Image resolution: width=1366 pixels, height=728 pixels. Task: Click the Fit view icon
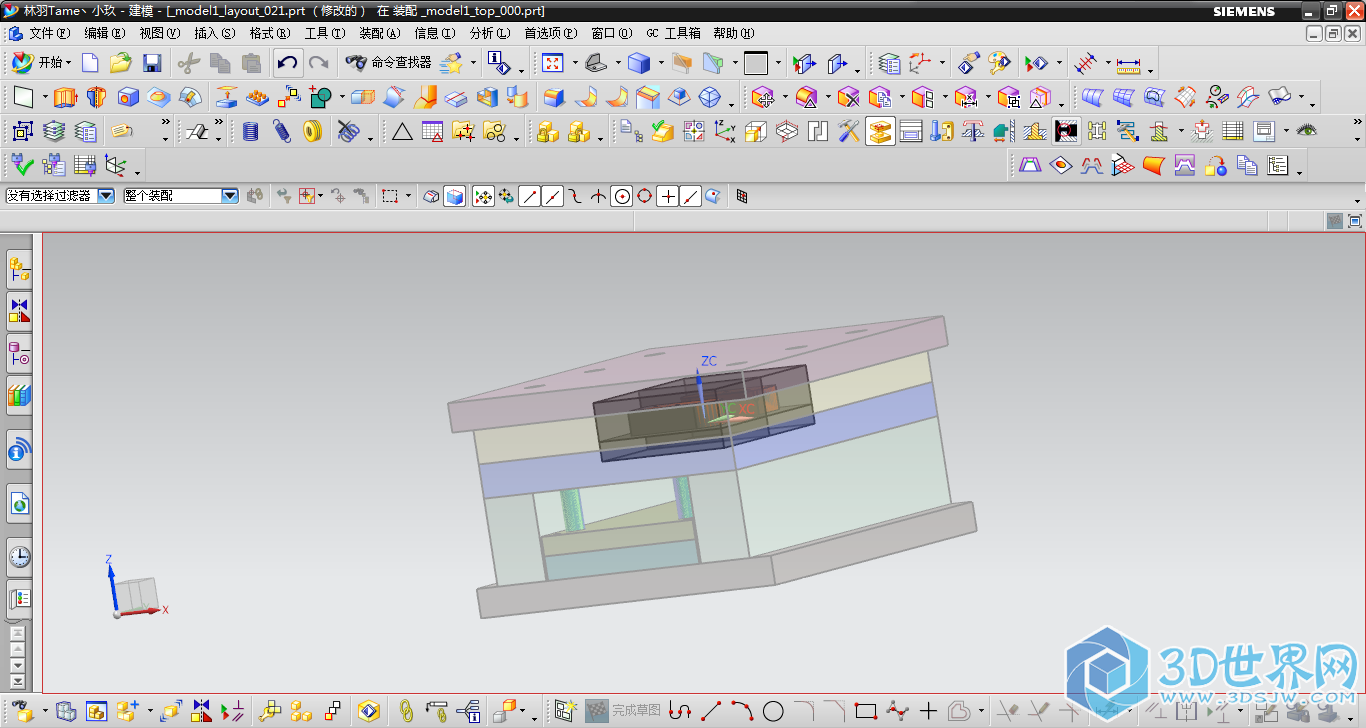coord(552,63)
